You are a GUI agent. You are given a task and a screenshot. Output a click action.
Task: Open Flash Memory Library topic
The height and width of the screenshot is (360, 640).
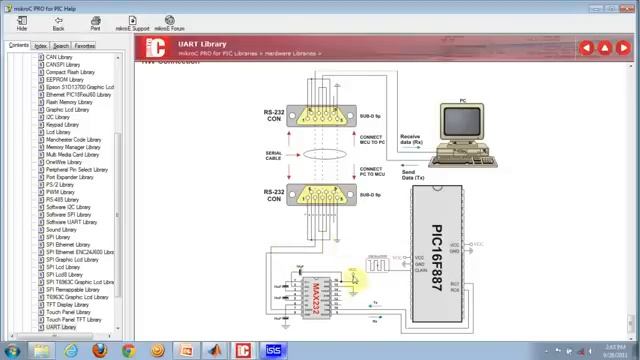69,102
